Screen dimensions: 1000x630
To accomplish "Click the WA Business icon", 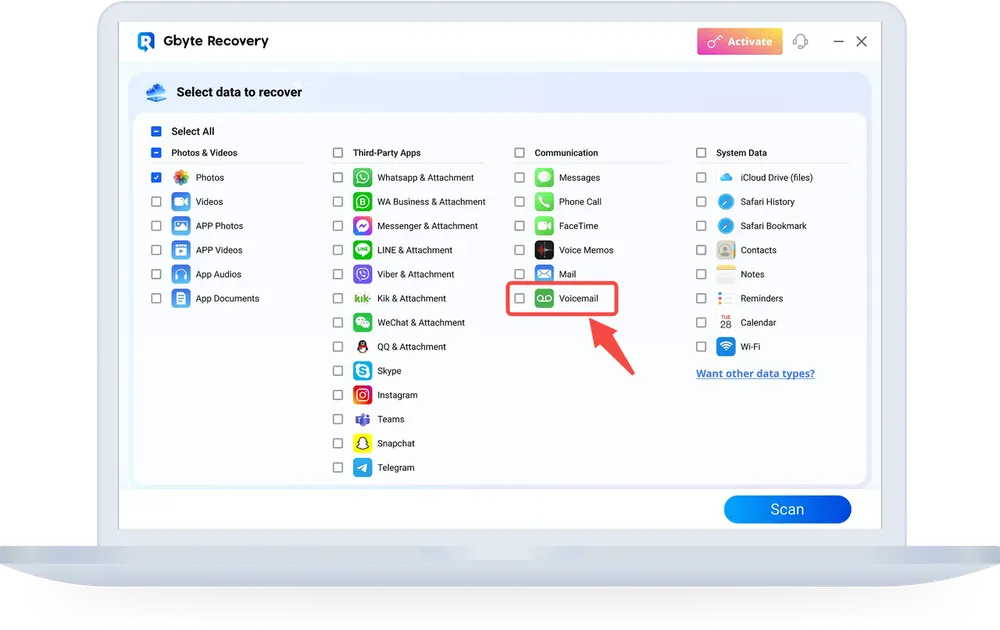I will [362, 201].
